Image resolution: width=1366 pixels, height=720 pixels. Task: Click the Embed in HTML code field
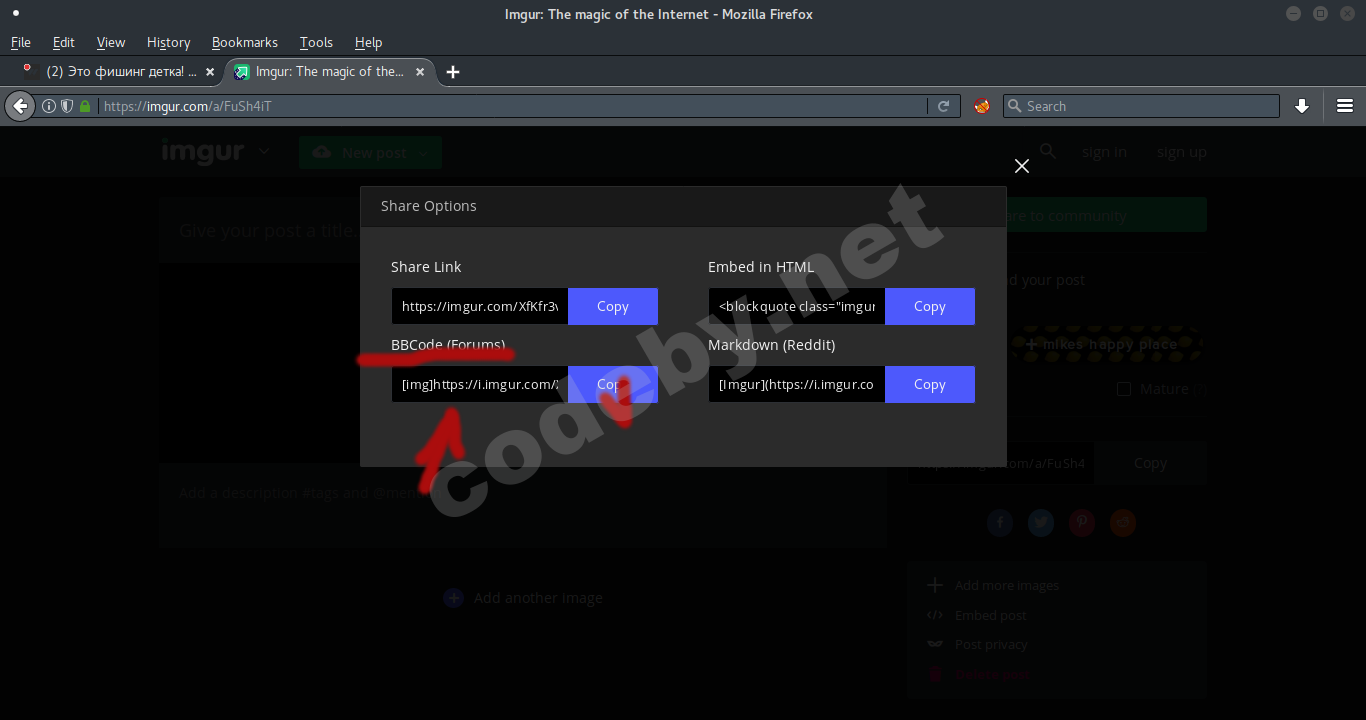pyautogui.click(x=797, y=306)
